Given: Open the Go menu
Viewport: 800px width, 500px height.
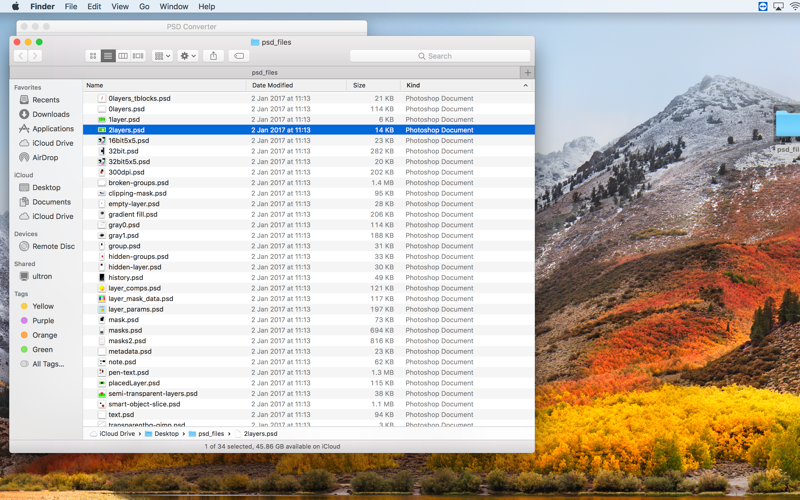Looking at the screenshot, I should coord(144,7).
